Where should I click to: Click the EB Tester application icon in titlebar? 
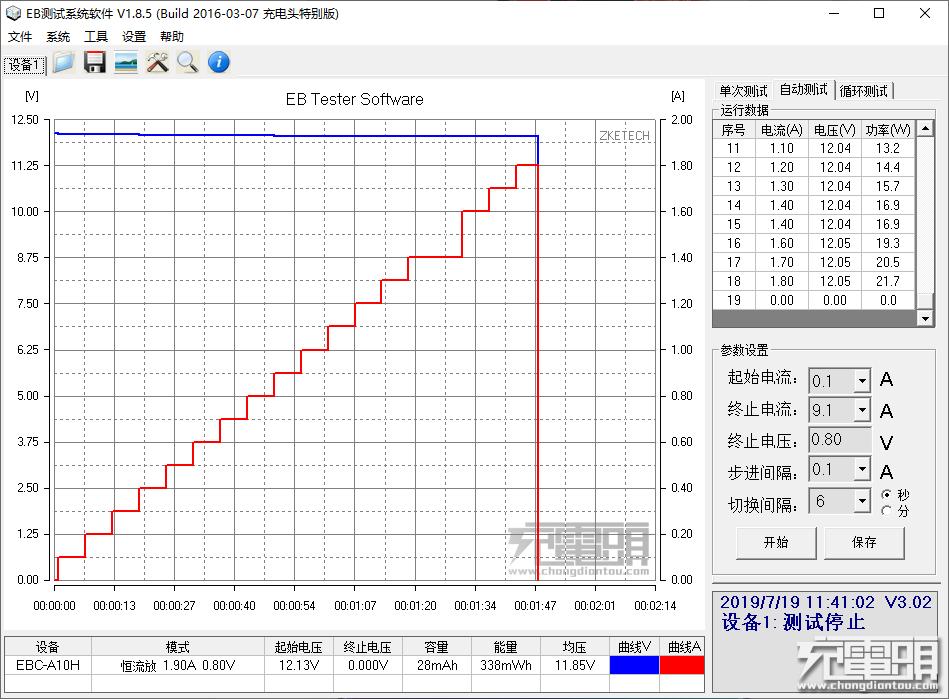11,13
